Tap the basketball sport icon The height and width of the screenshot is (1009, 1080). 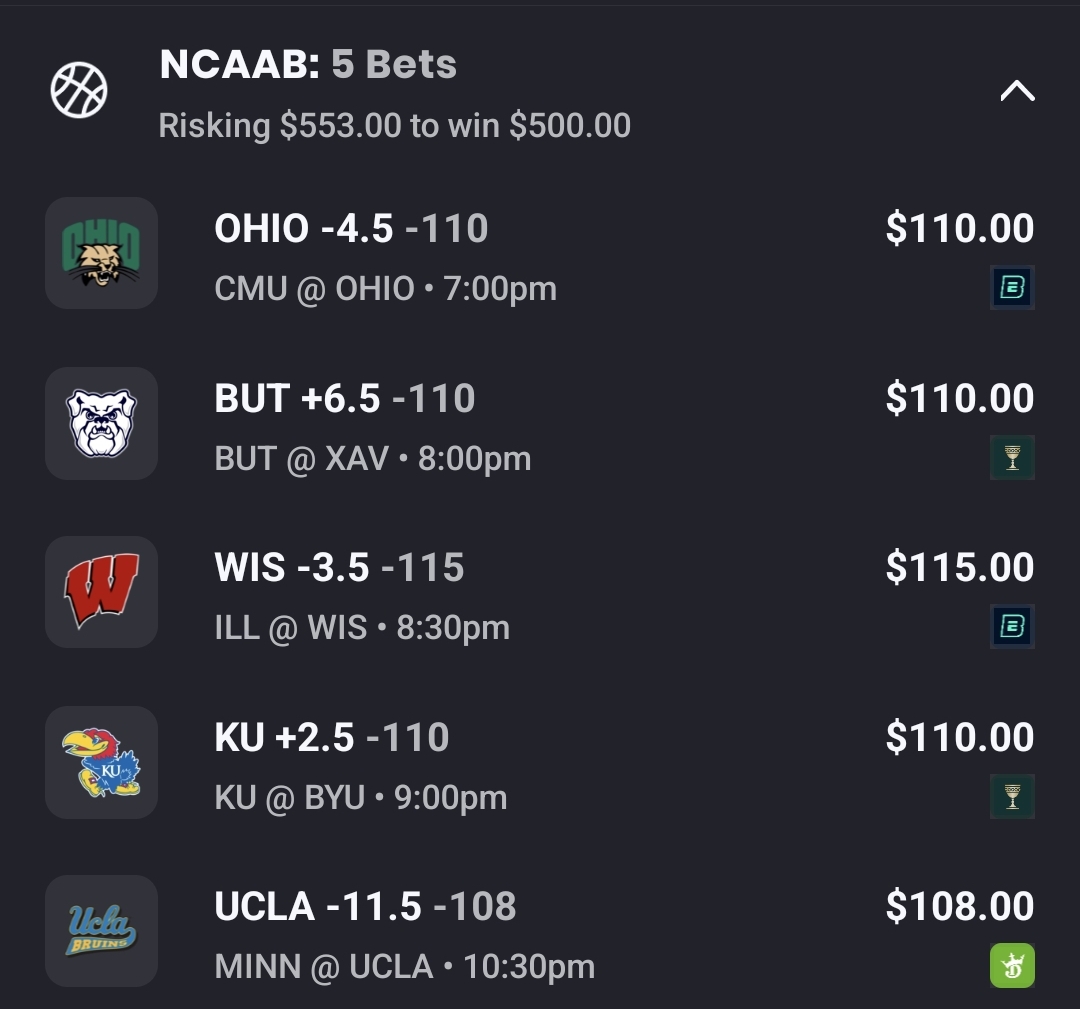pos(79,90)
